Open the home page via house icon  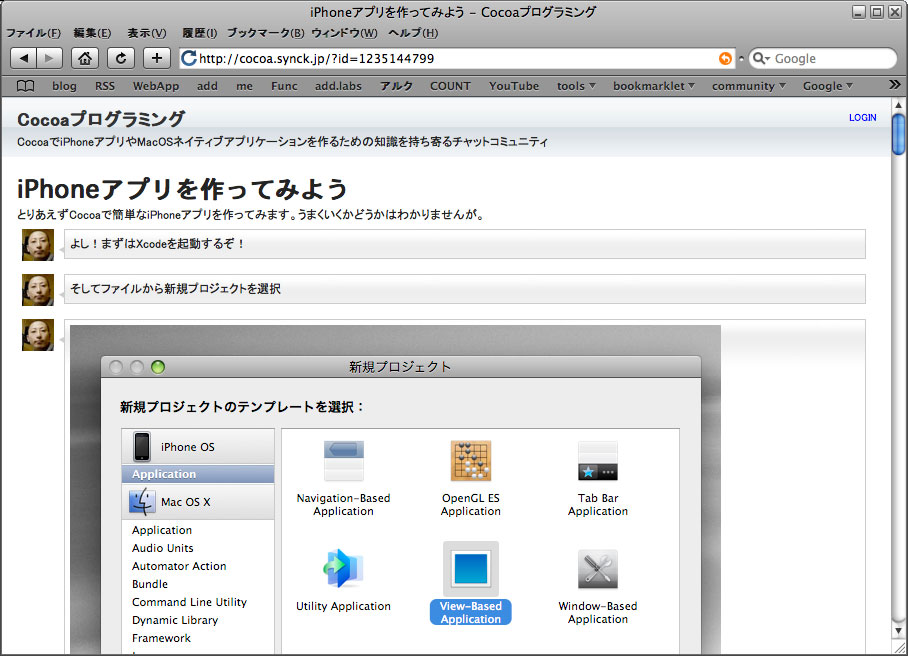(x=85, y=58)
